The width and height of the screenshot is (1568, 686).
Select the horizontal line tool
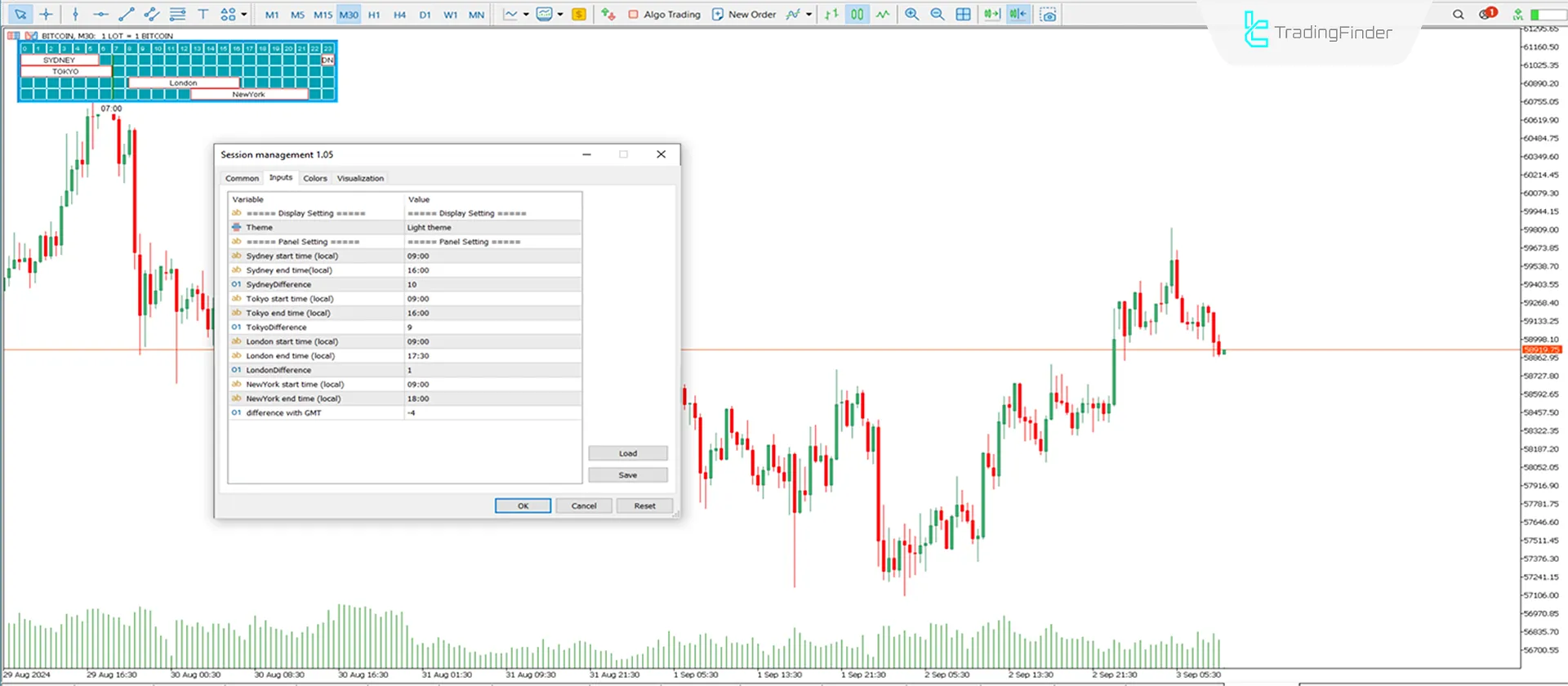pyautogui.click(x=100, y=14)
